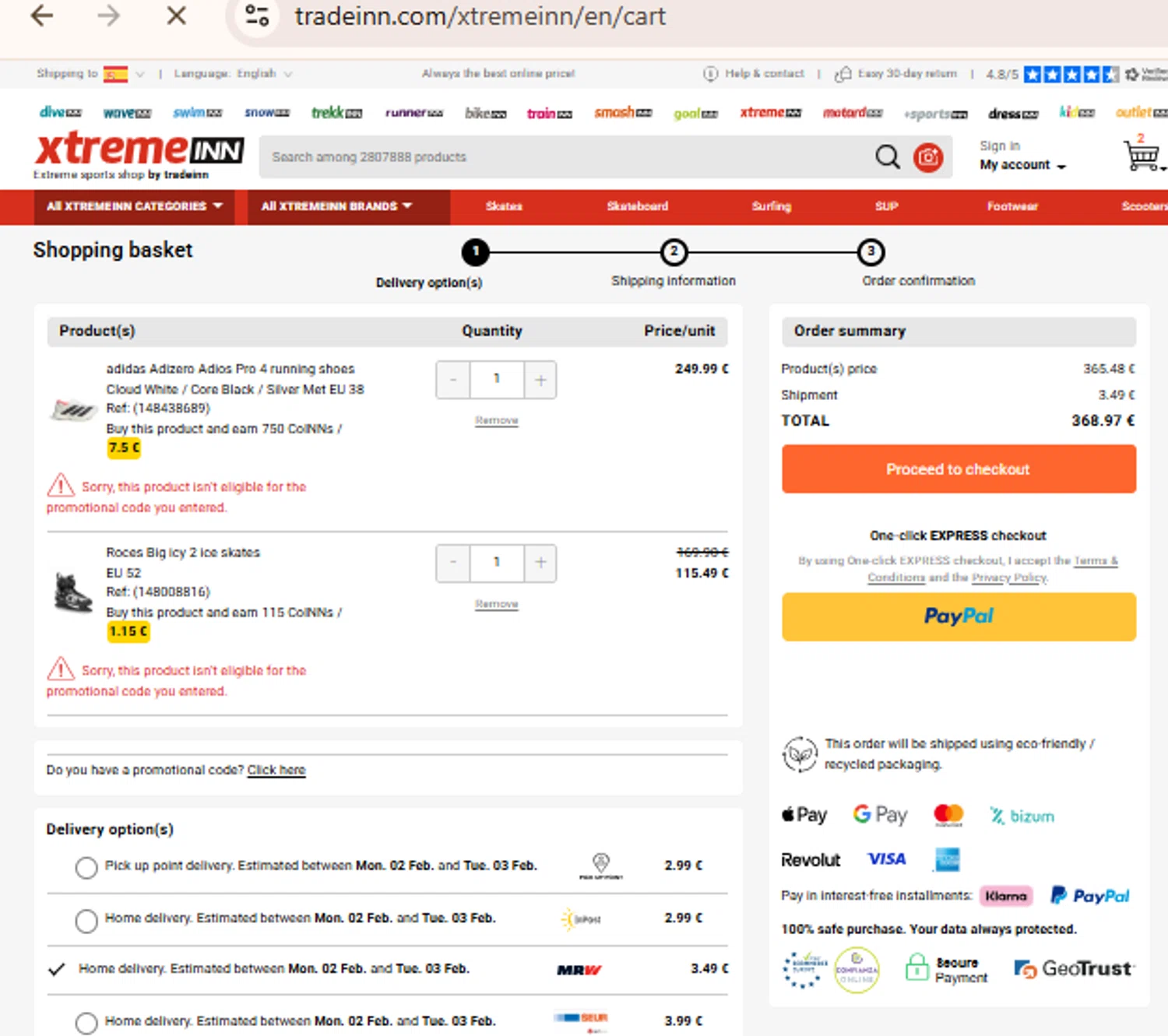This screenshot has height=1036, width=1168.
Task: Open the smashinn store logo
Action: [623, 113]
